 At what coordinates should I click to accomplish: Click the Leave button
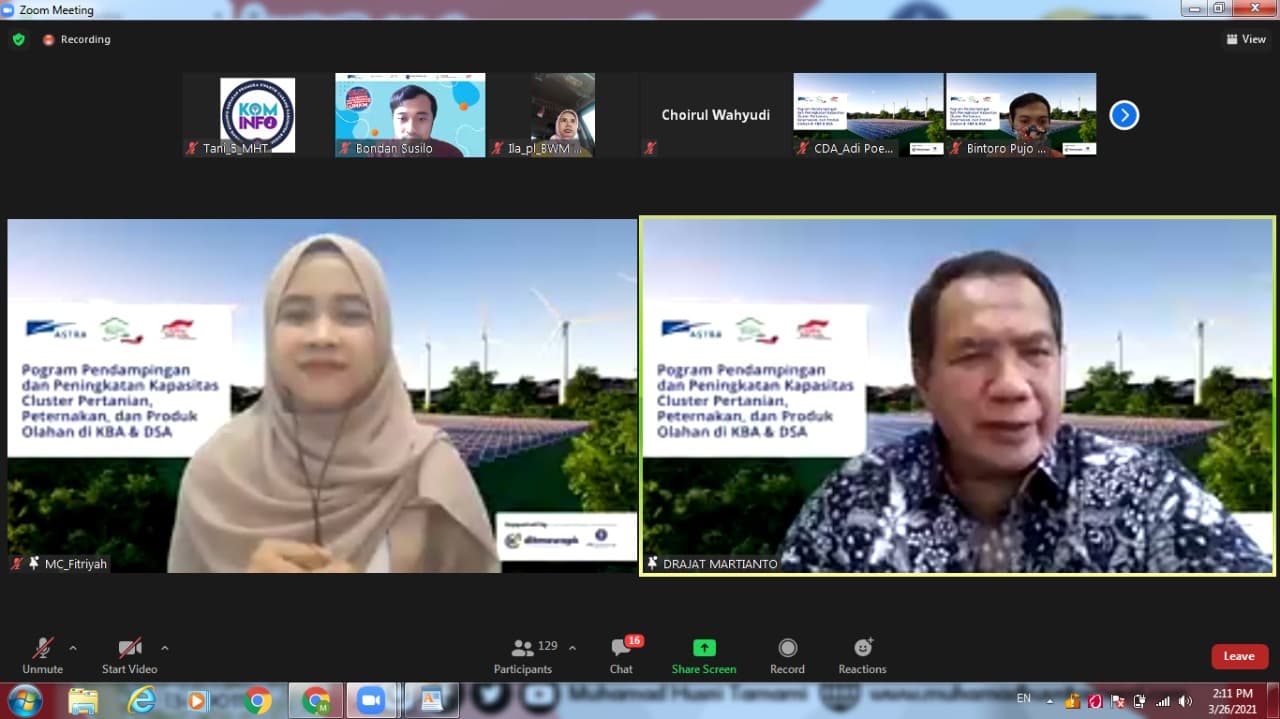(1239, 656)
